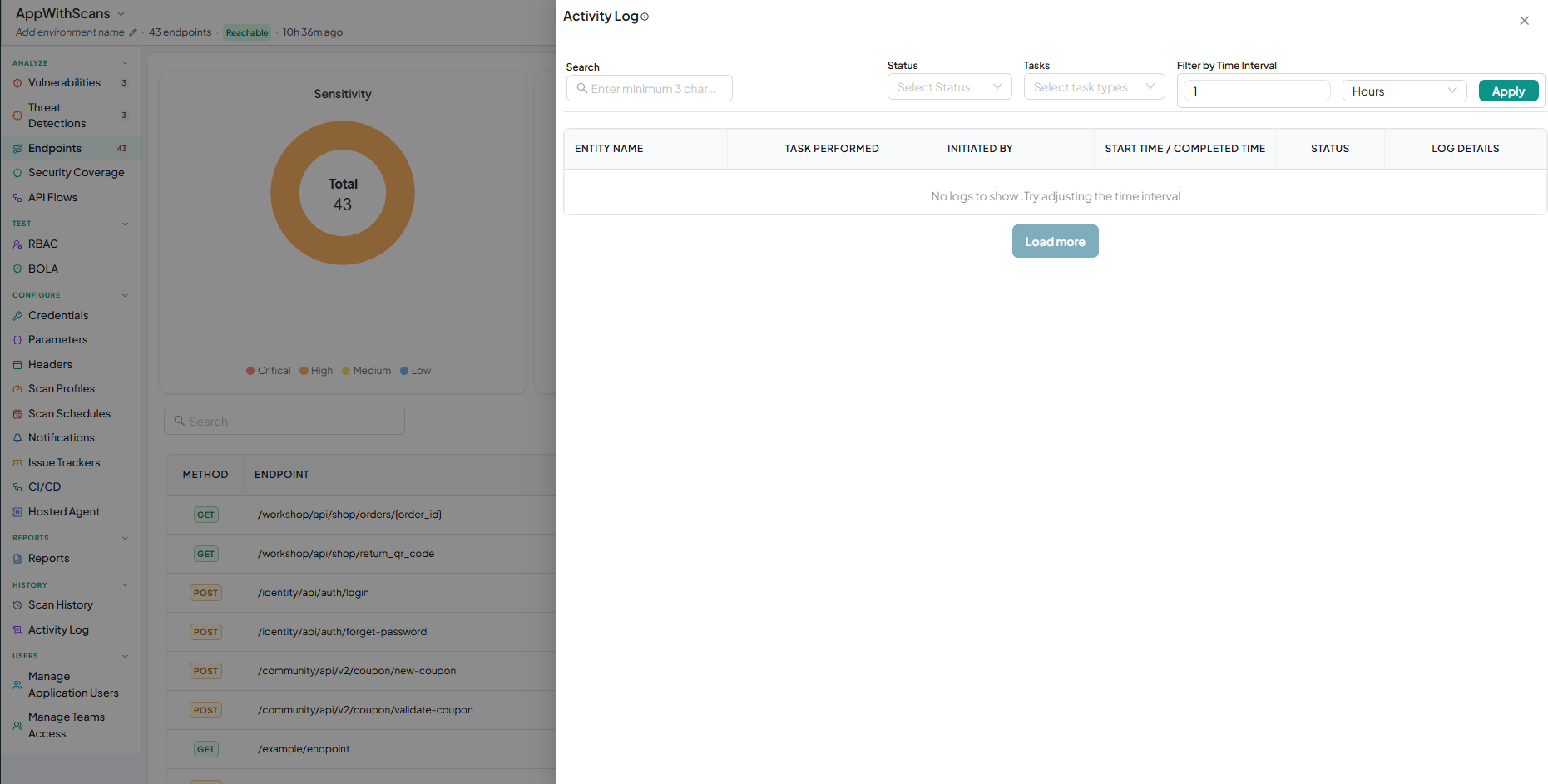
Task: Click the Scan Profiles icon
Action: pyautogui.click(x=17, y=389)
